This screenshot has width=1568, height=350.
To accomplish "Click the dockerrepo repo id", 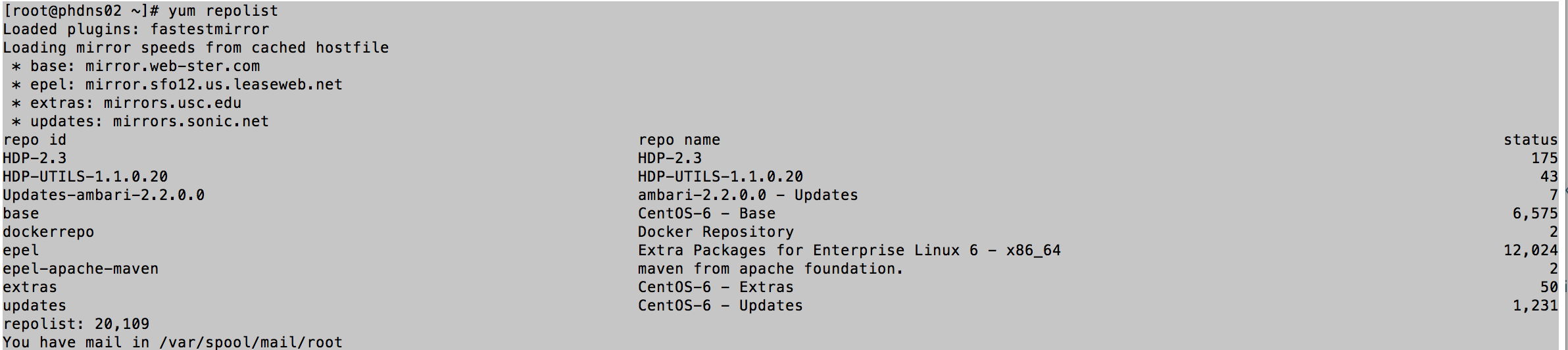I will click(x=49, y=232).
